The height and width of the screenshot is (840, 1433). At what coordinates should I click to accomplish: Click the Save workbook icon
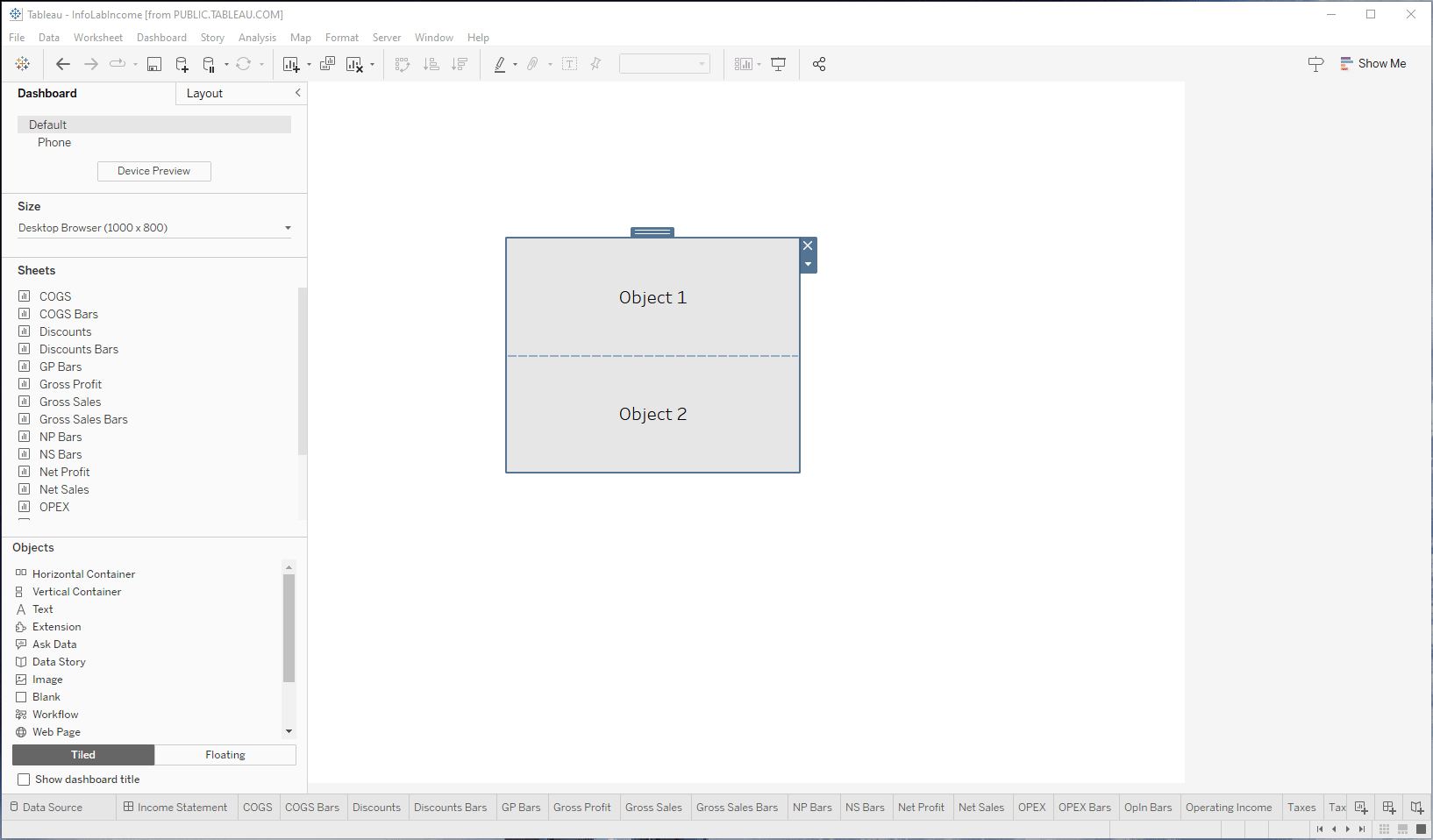pos(154,64)
